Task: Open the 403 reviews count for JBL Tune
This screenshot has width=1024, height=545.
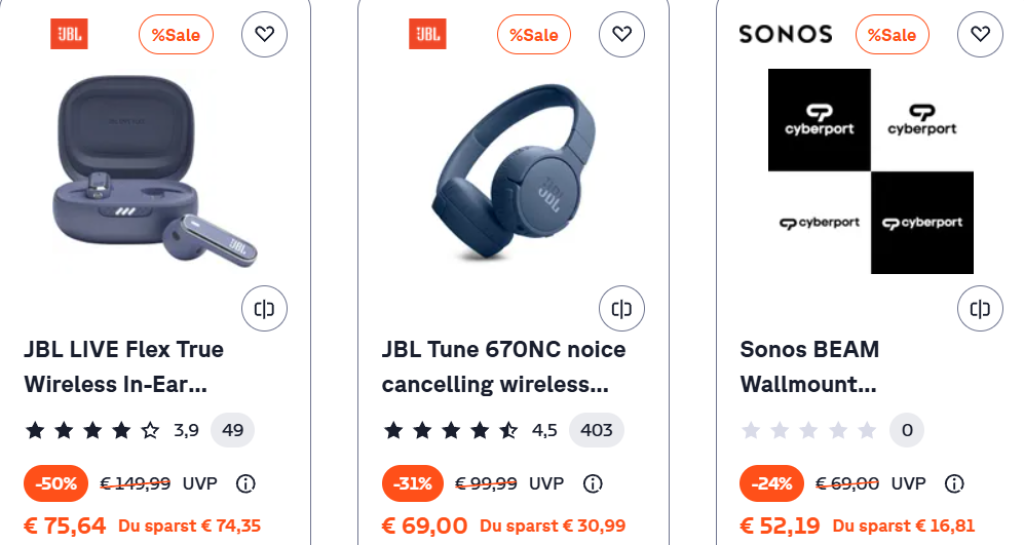Action: pyautogui.click(x=596, y=430)
